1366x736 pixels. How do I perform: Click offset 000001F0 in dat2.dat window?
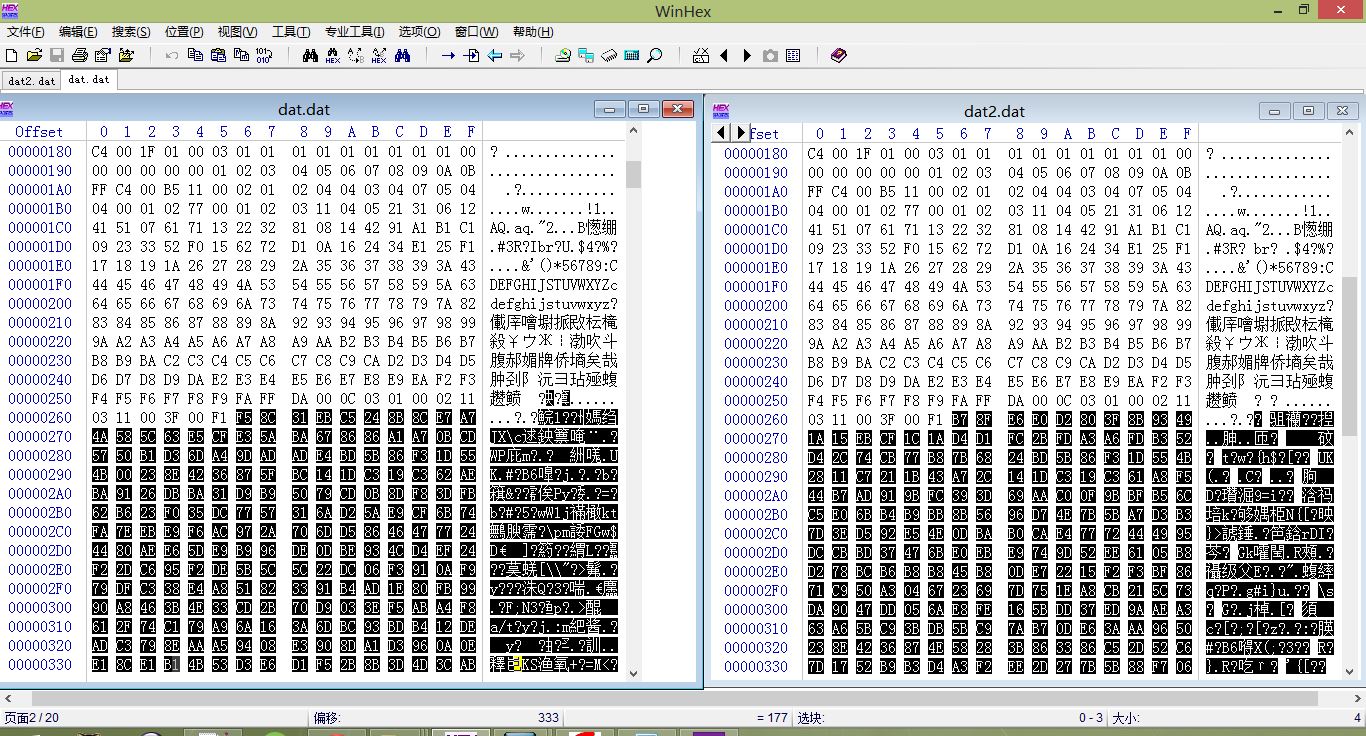tap(756, 287)
